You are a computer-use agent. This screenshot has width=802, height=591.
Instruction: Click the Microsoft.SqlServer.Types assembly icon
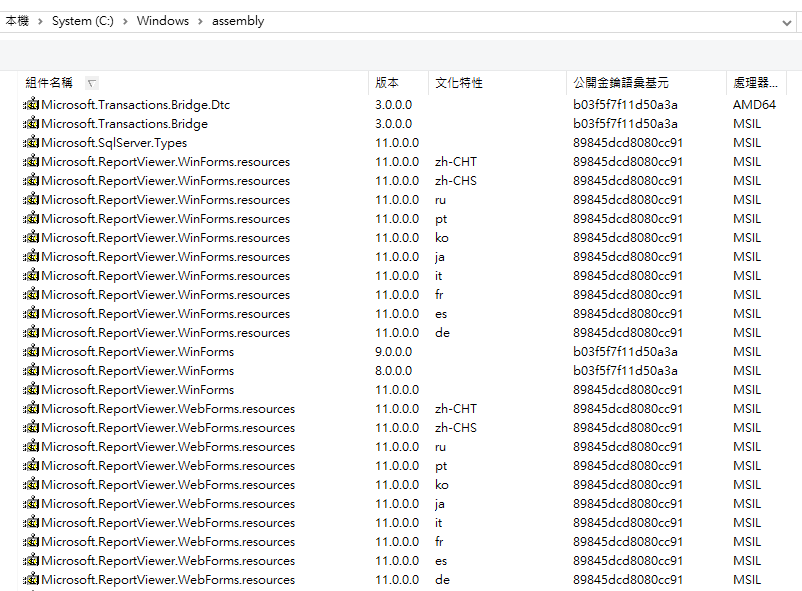[x=31, y=143]
